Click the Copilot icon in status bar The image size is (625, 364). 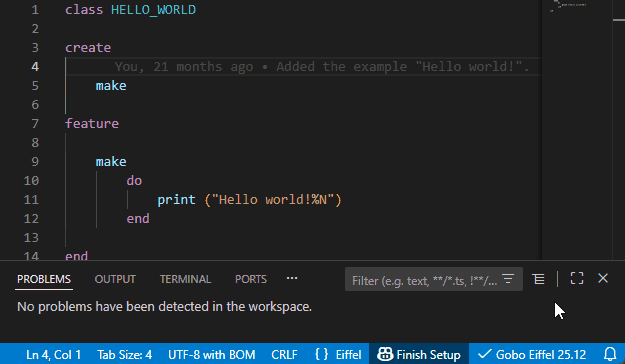385,354
